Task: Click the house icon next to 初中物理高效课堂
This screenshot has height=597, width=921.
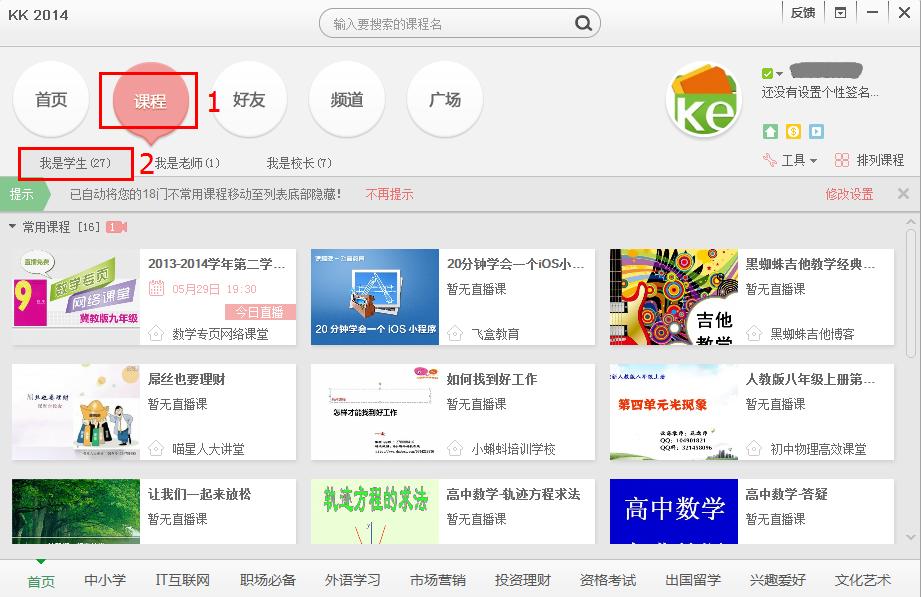Action: pos(754,449)
